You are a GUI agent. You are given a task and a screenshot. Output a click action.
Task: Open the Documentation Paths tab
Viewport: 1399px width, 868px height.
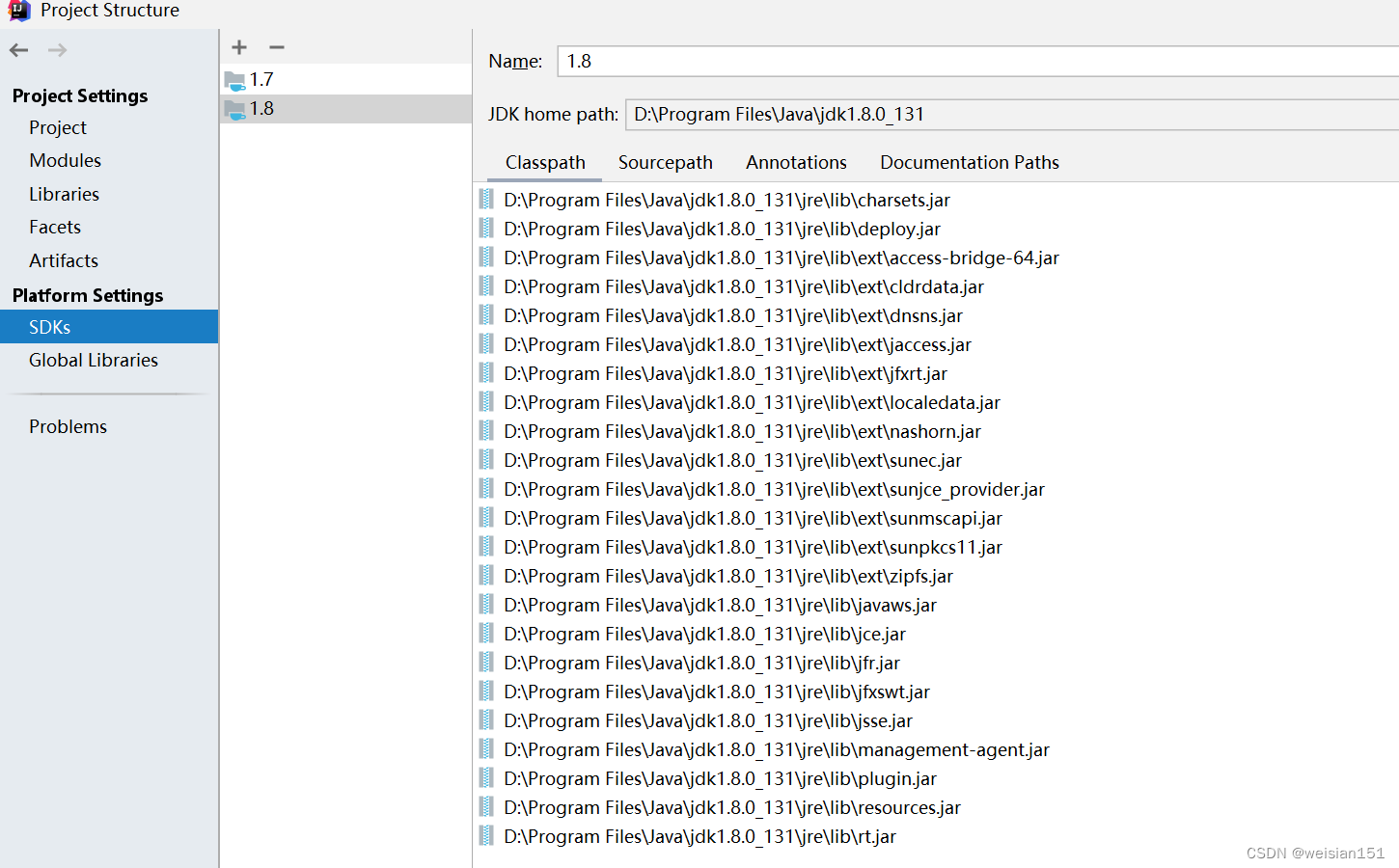pos(970,162)
